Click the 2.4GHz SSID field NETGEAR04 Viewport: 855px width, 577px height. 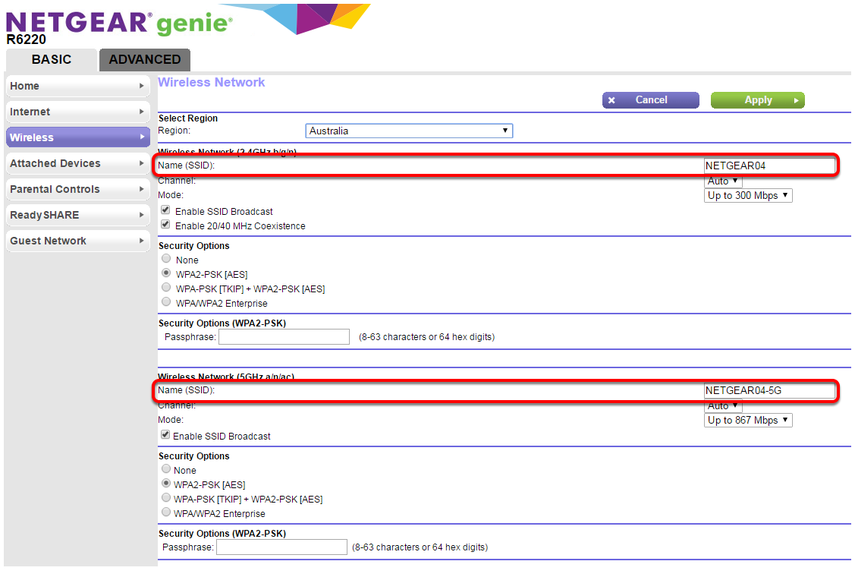pos(769,165)
